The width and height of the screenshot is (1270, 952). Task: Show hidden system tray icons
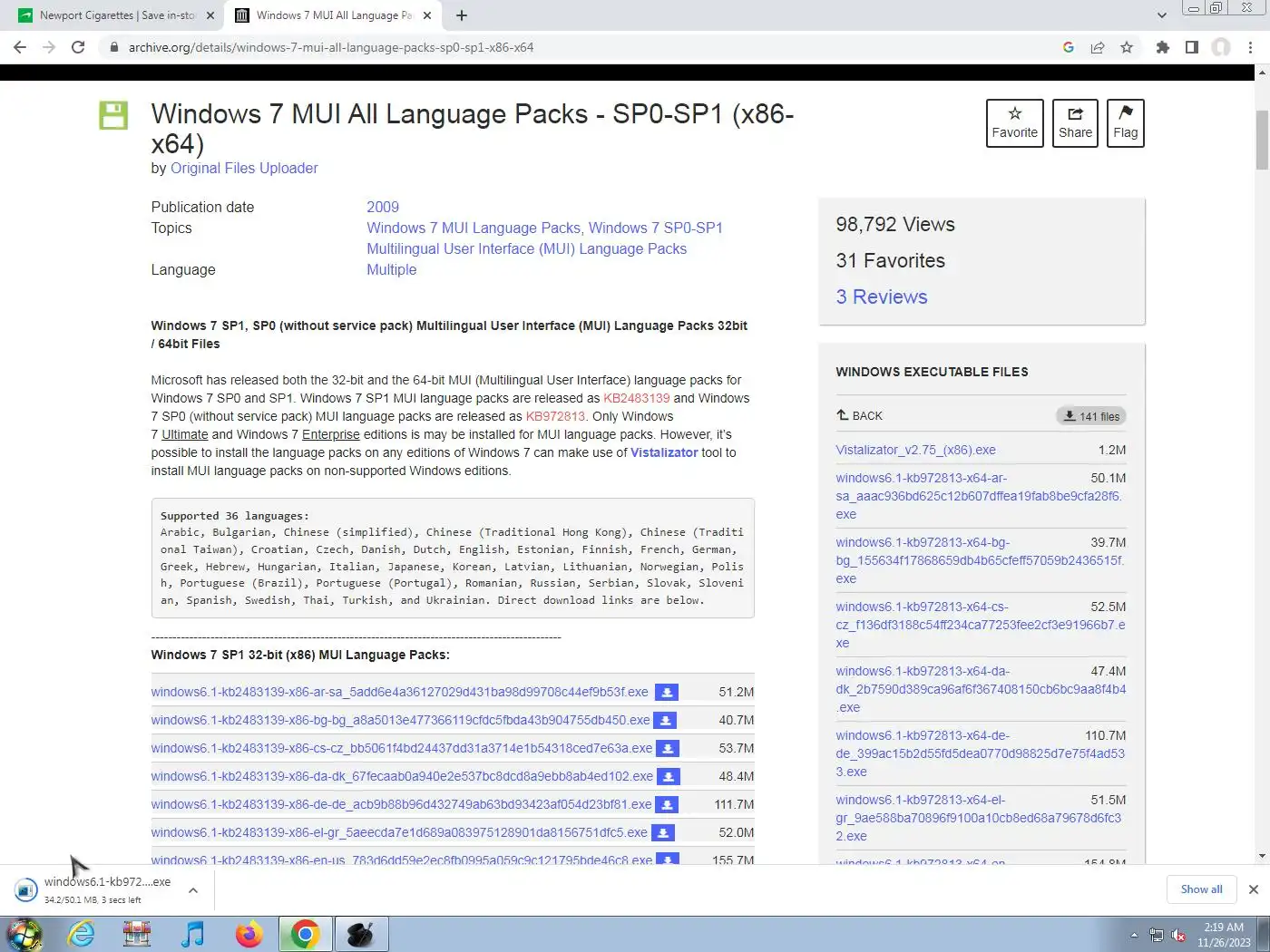click(1134, 935)
